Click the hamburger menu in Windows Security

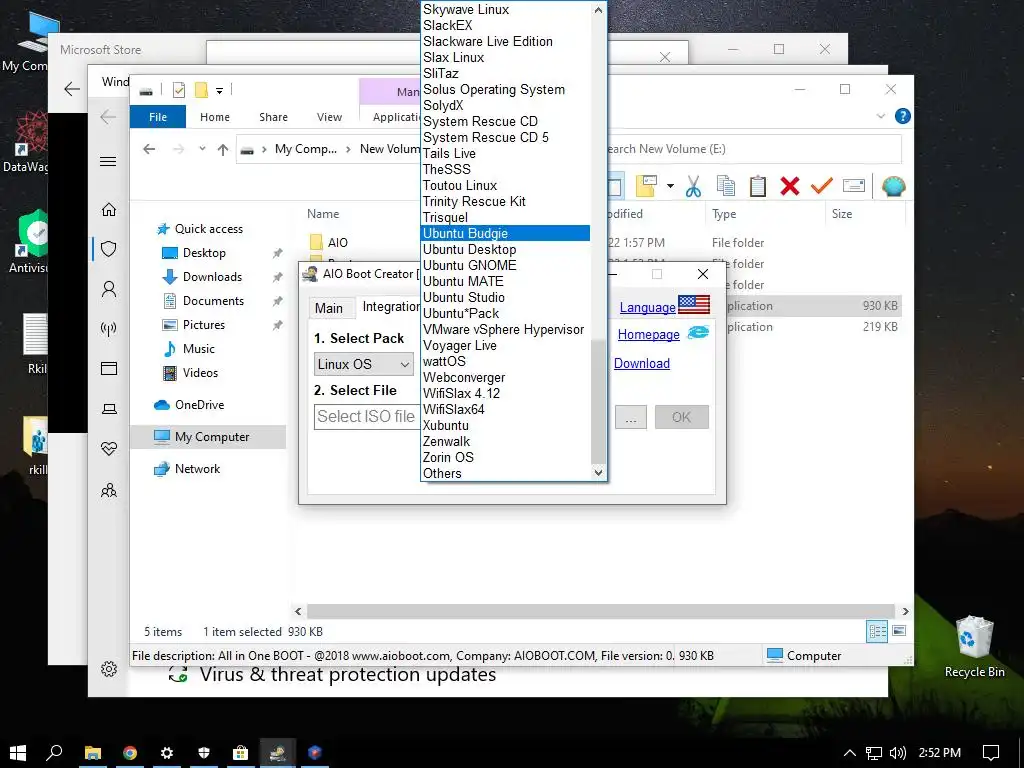[x=108, y=161]
